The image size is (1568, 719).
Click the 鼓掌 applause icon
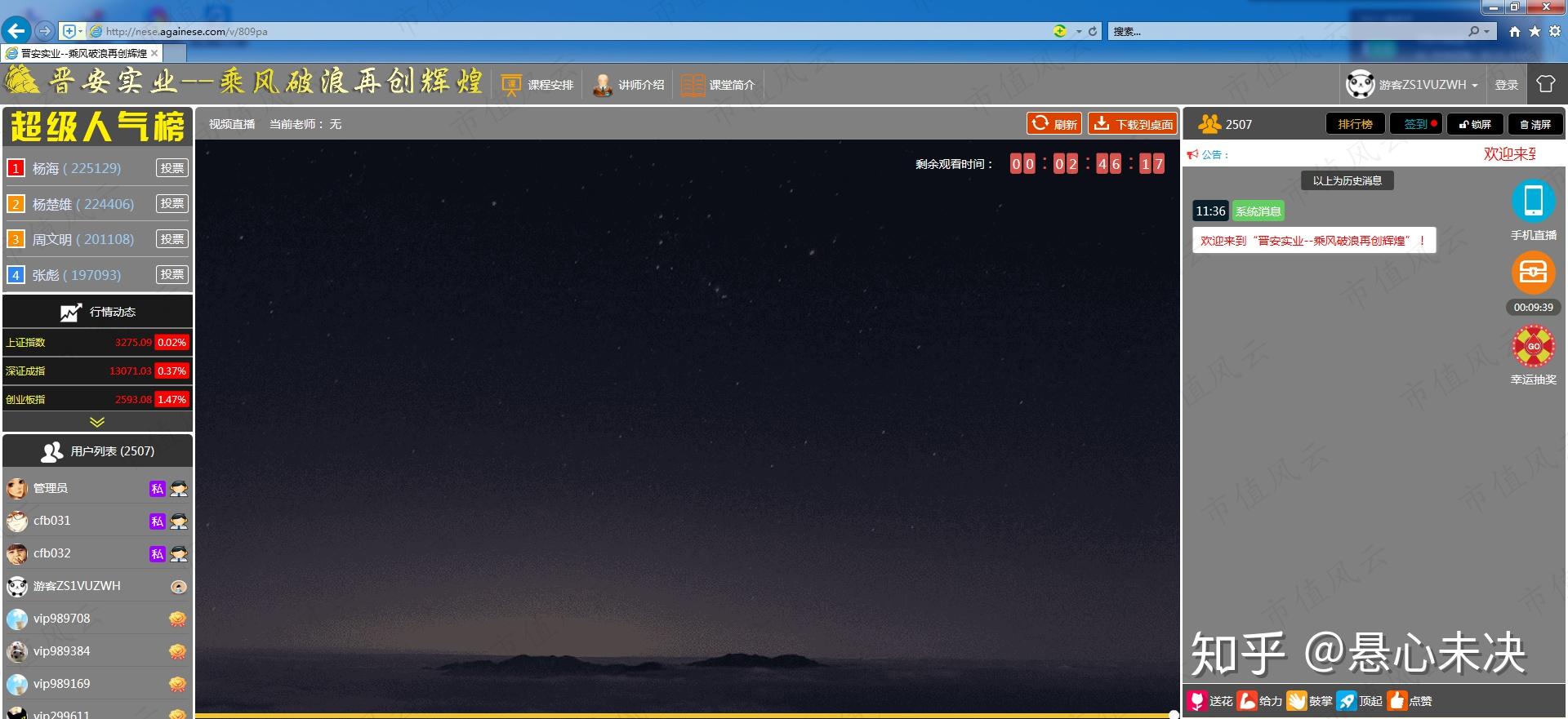(1297, 701)
